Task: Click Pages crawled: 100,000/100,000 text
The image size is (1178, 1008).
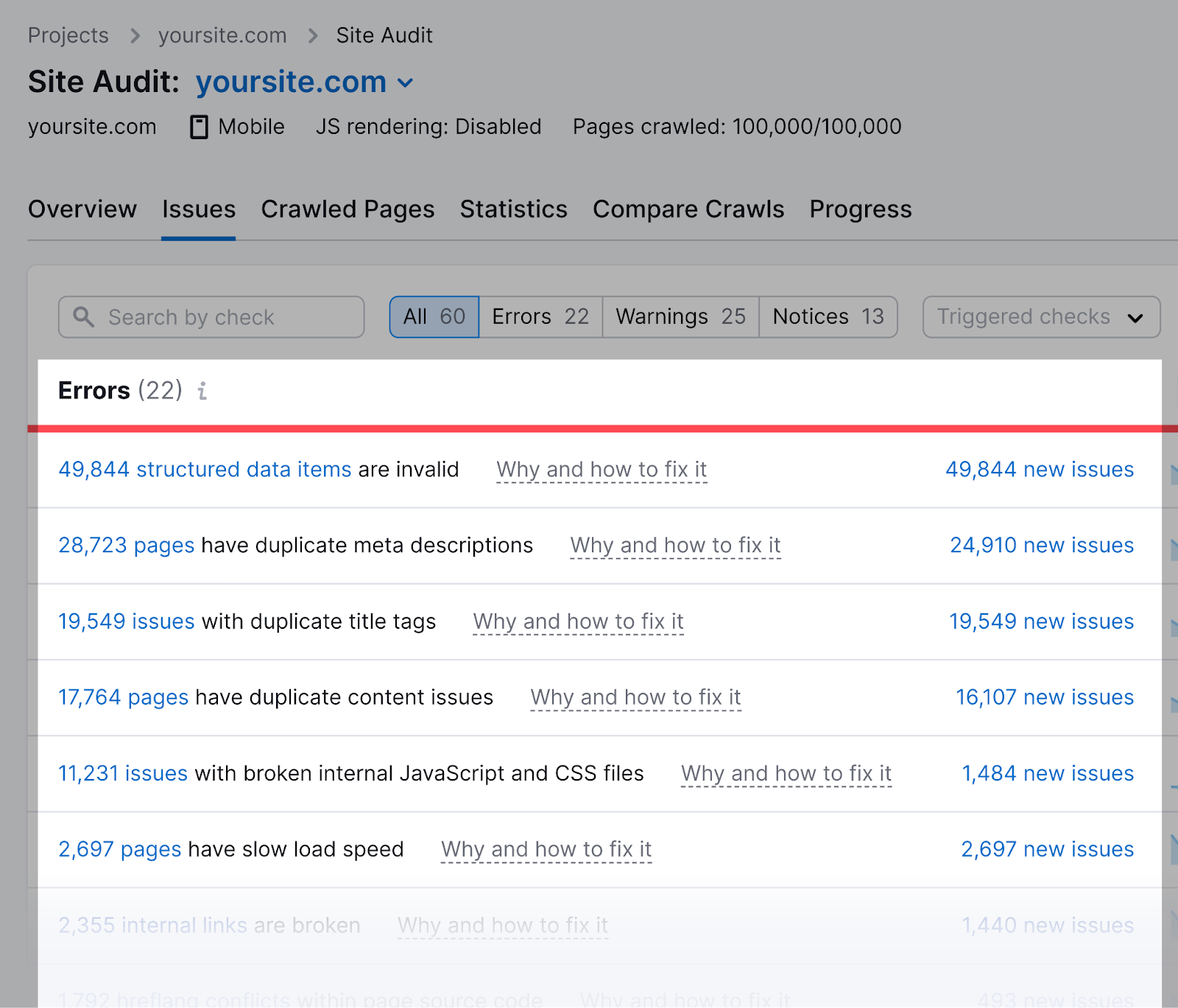Action: pyautogui.click(x=737, y=127)
